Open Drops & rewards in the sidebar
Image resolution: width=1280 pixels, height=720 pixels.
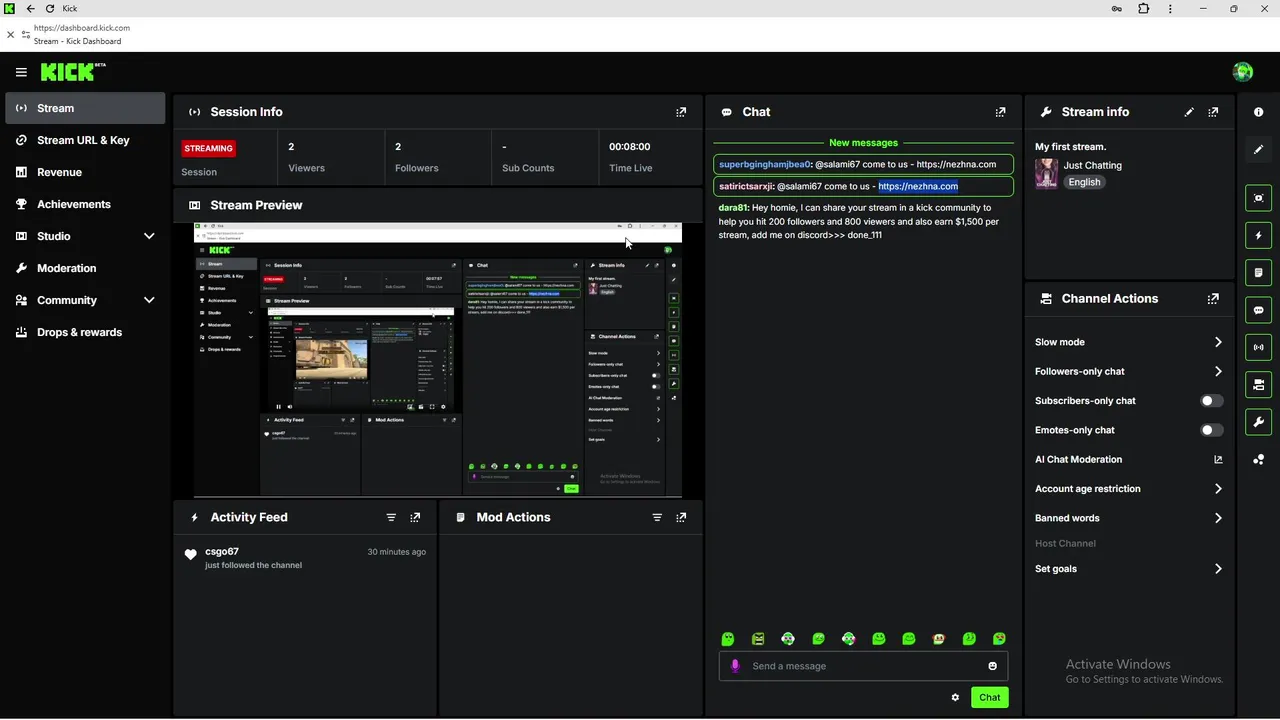pyautogui.click(x=85, y=332)
